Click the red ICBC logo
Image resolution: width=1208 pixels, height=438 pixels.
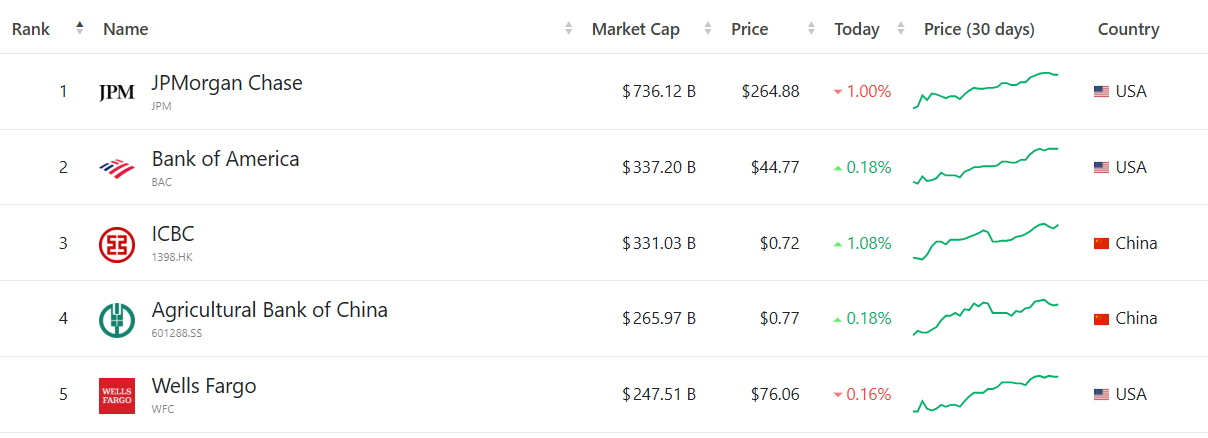coord(117,244)
